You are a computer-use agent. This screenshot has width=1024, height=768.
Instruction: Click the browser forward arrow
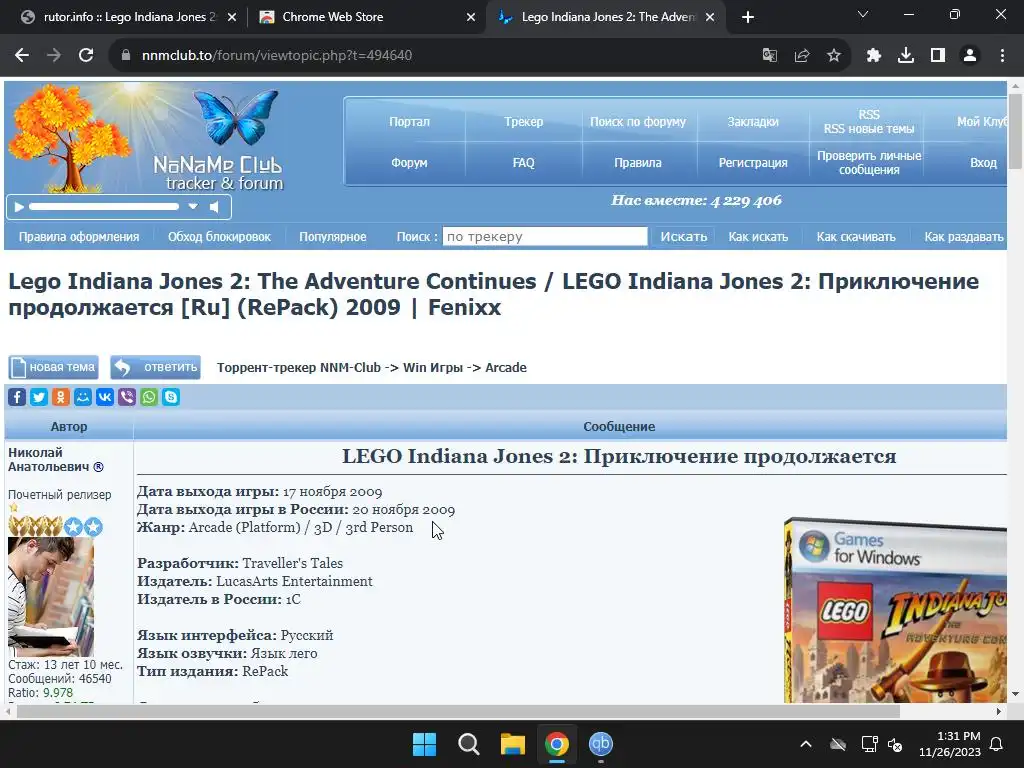click(x=54, y=56)
